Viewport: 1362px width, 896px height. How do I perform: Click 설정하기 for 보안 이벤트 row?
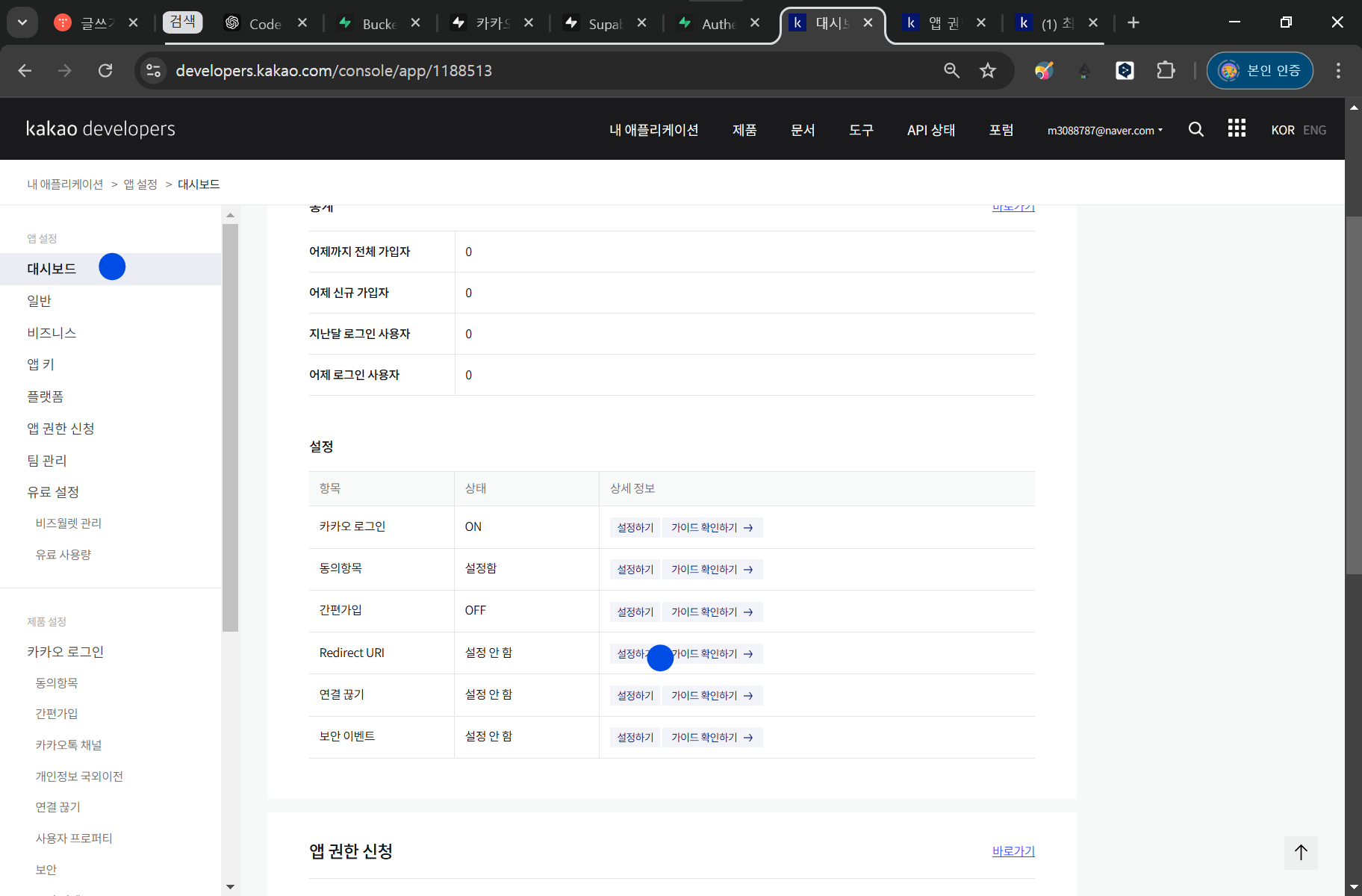click(635, 737)
